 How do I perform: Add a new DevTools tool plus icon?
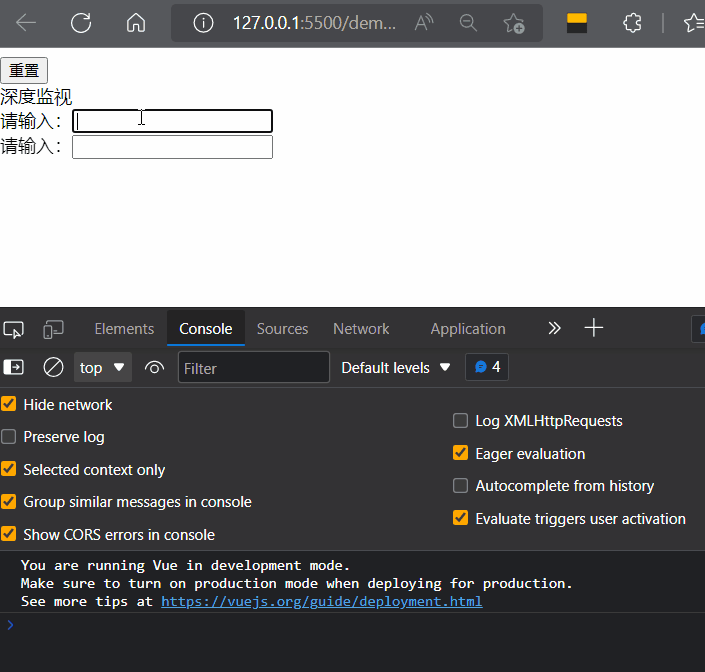point(593,328)
